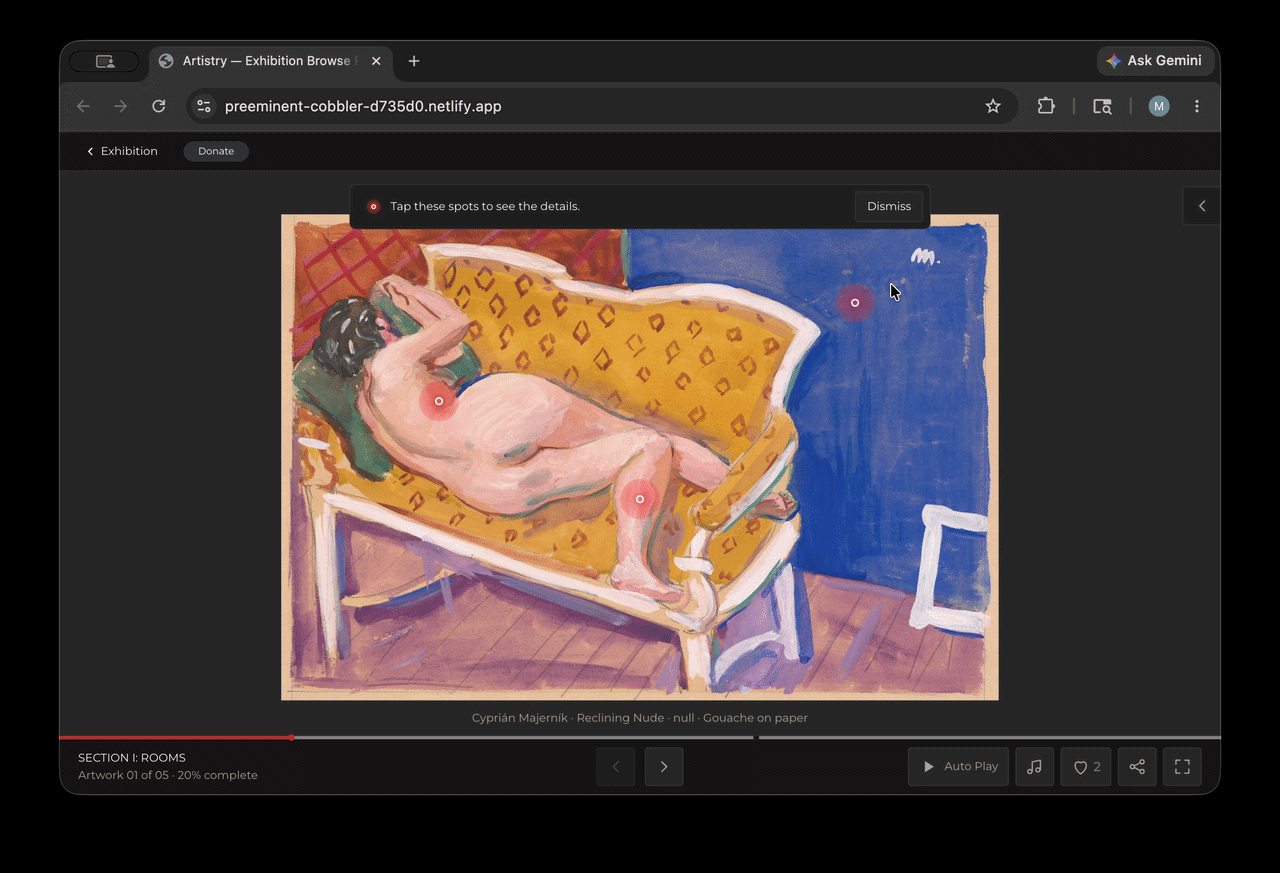Like the artwork with the heart button
Screen dimensions: 1280x873
[1086, 767]
